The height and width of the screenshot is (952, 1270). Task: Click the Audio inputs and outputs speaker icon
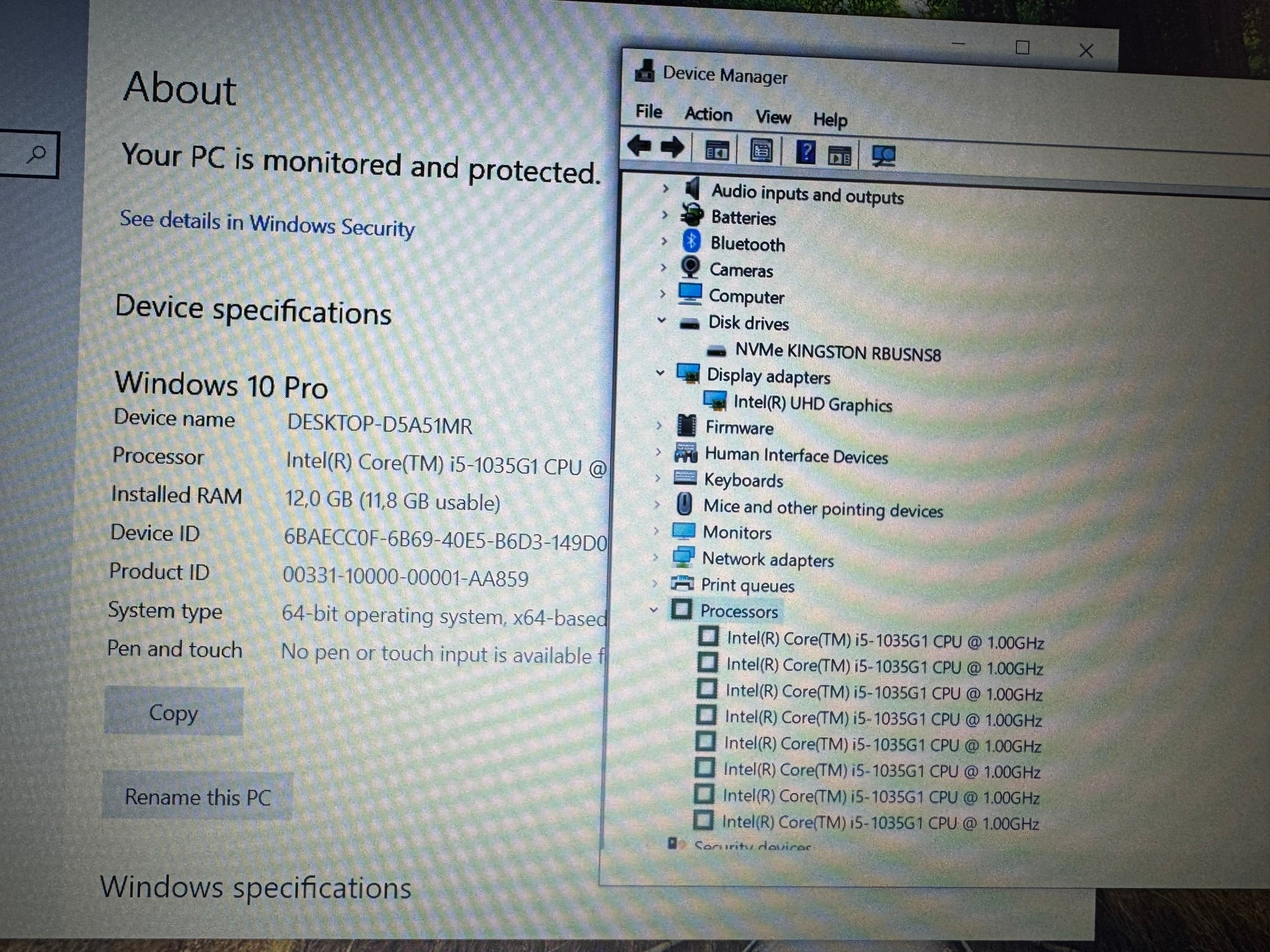click(693, 188)
